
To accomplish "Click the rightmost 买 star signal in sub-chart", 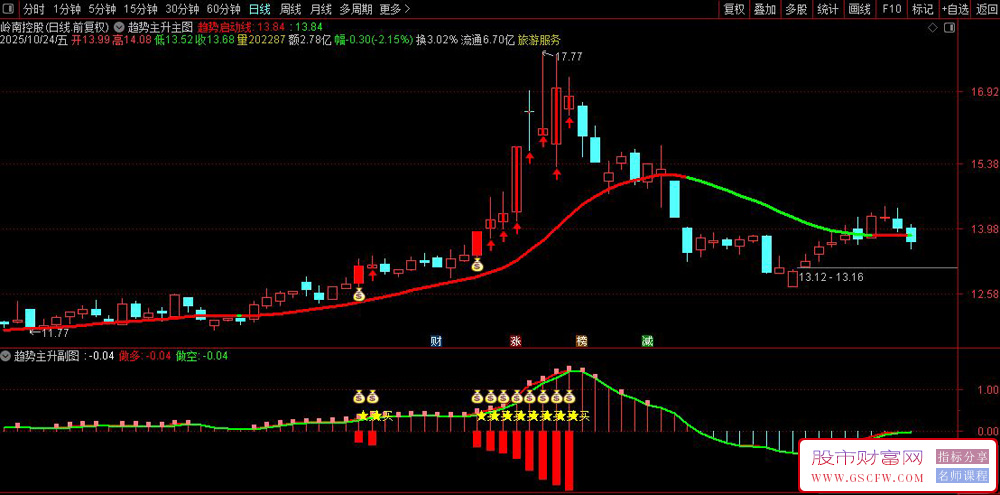I will pos(579,417).
